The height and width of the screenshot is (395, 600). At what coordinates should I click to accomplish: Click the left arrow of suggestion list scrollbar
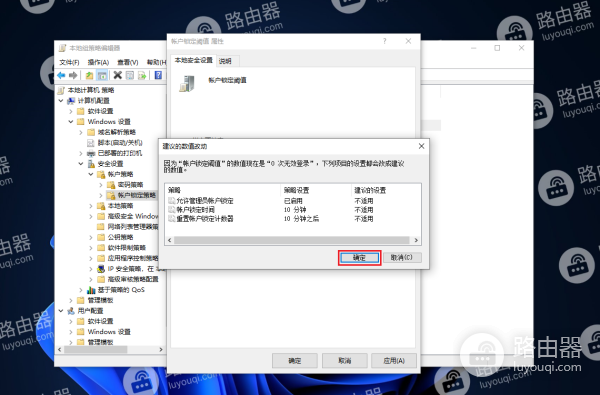170,240
